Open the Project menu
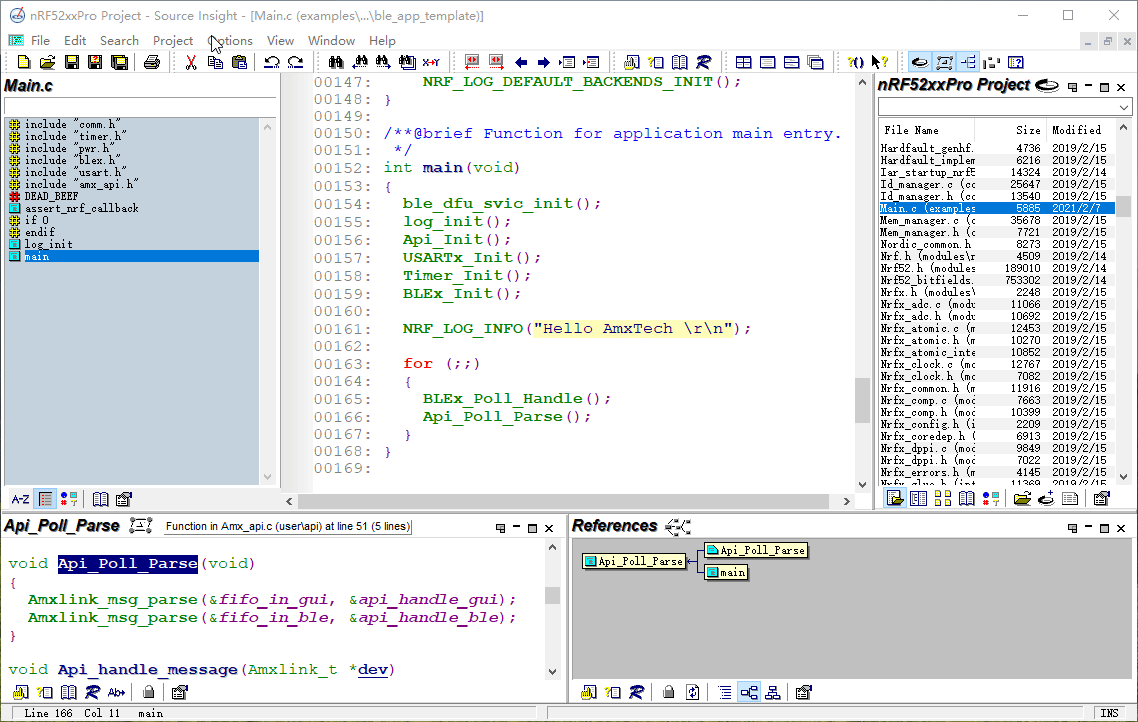Image resolution: width=1138 pixels, height=722 pixels. click(173, 41)
